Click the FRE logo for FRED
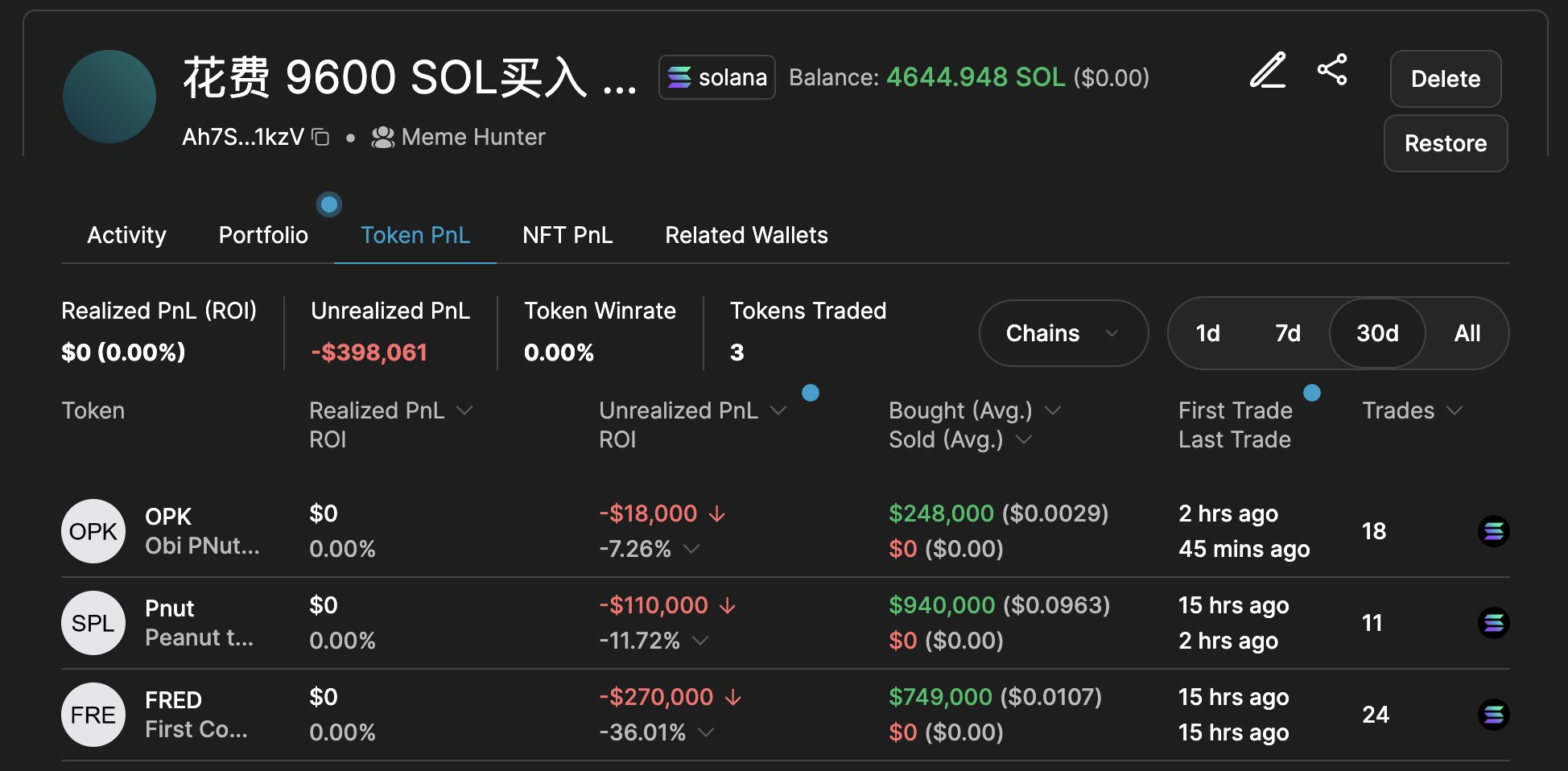 (93, 715)
